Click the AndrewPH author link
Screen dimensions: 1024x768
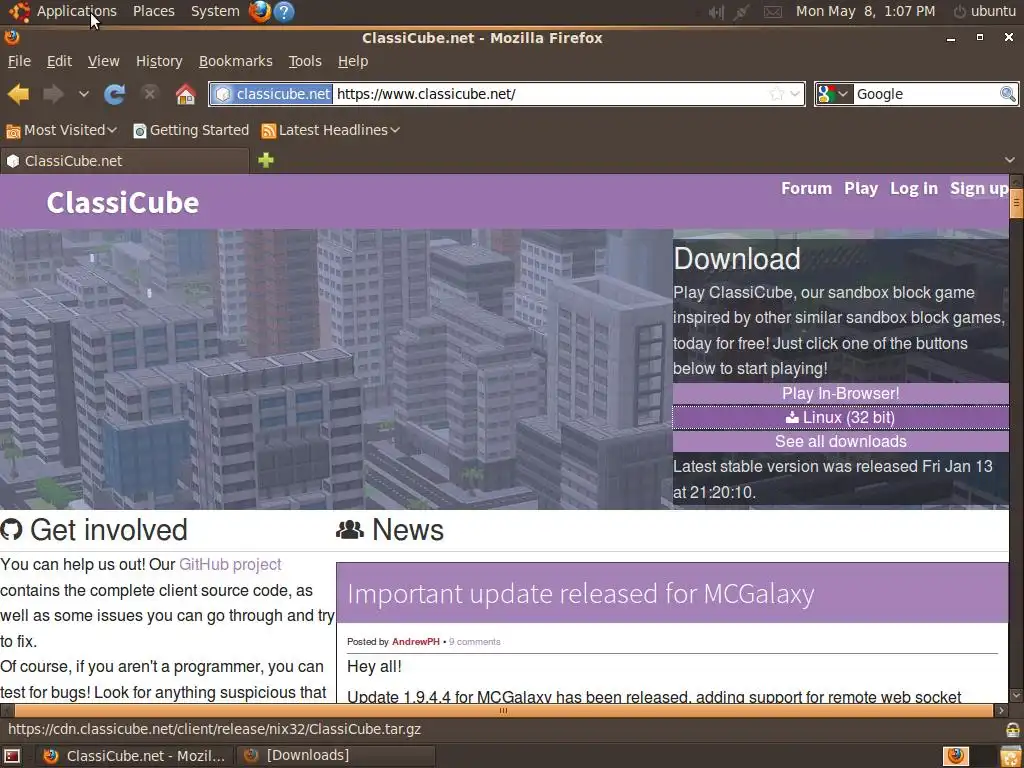(x=415, y=642)
